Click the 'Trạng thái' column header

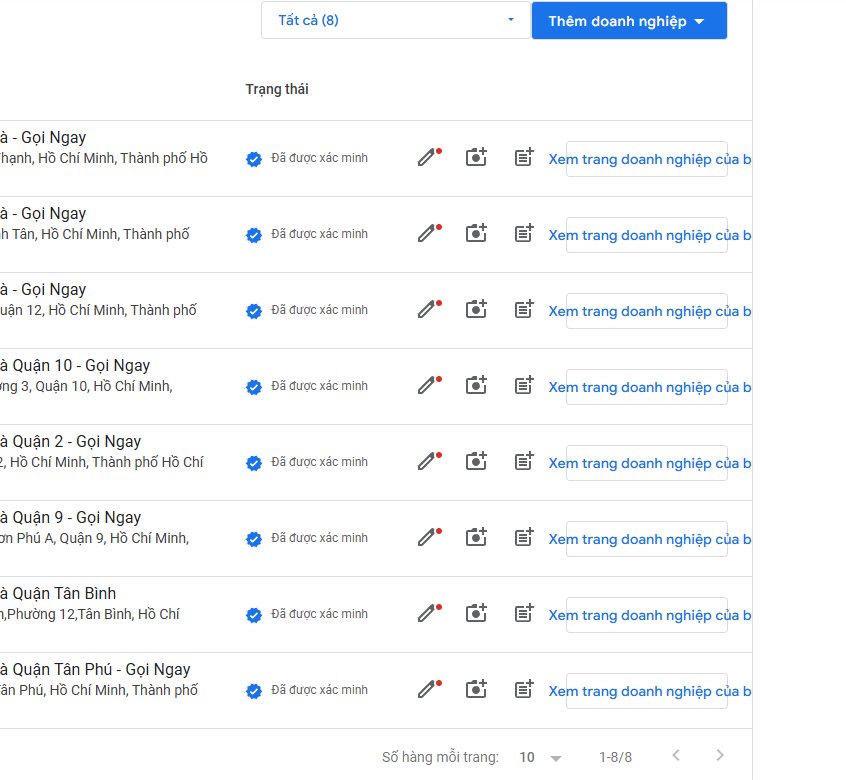277,89
